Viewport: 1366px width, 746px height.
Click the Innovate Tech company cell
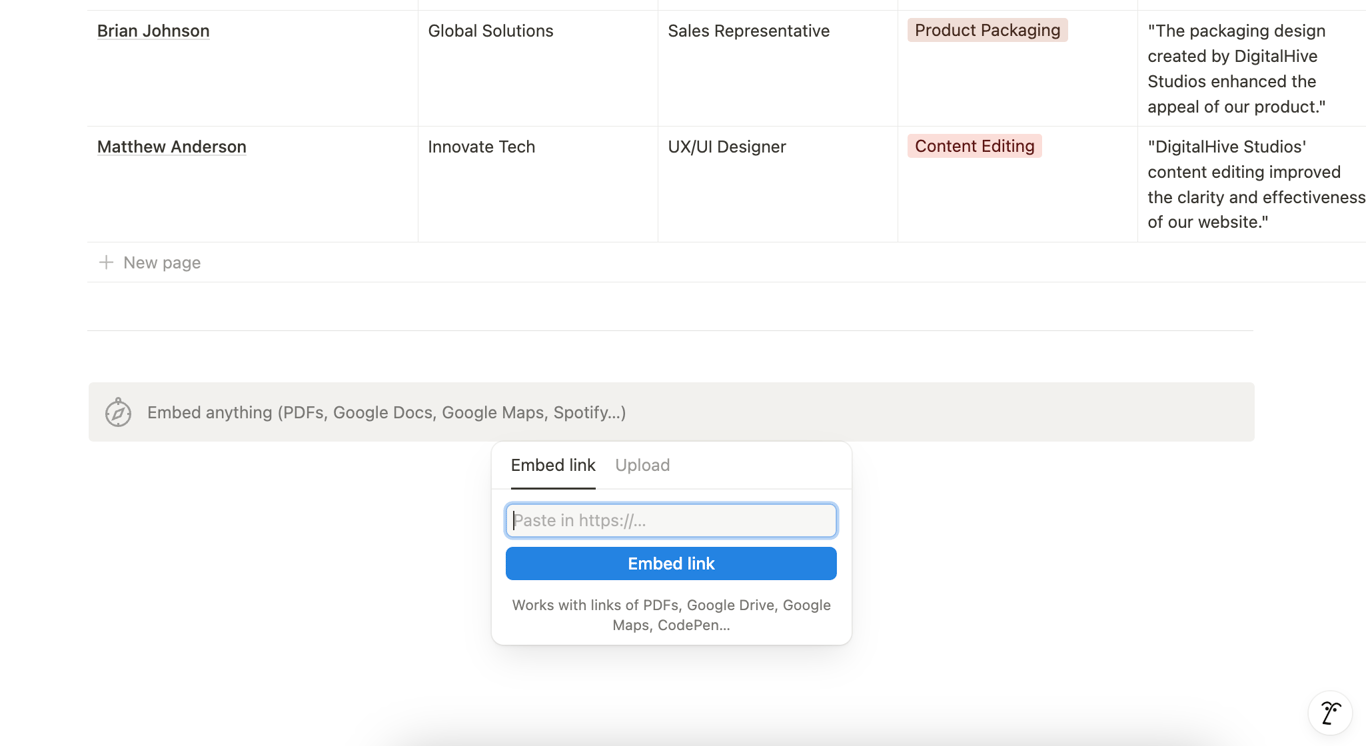pyautogui.click(x=481, y=147)
